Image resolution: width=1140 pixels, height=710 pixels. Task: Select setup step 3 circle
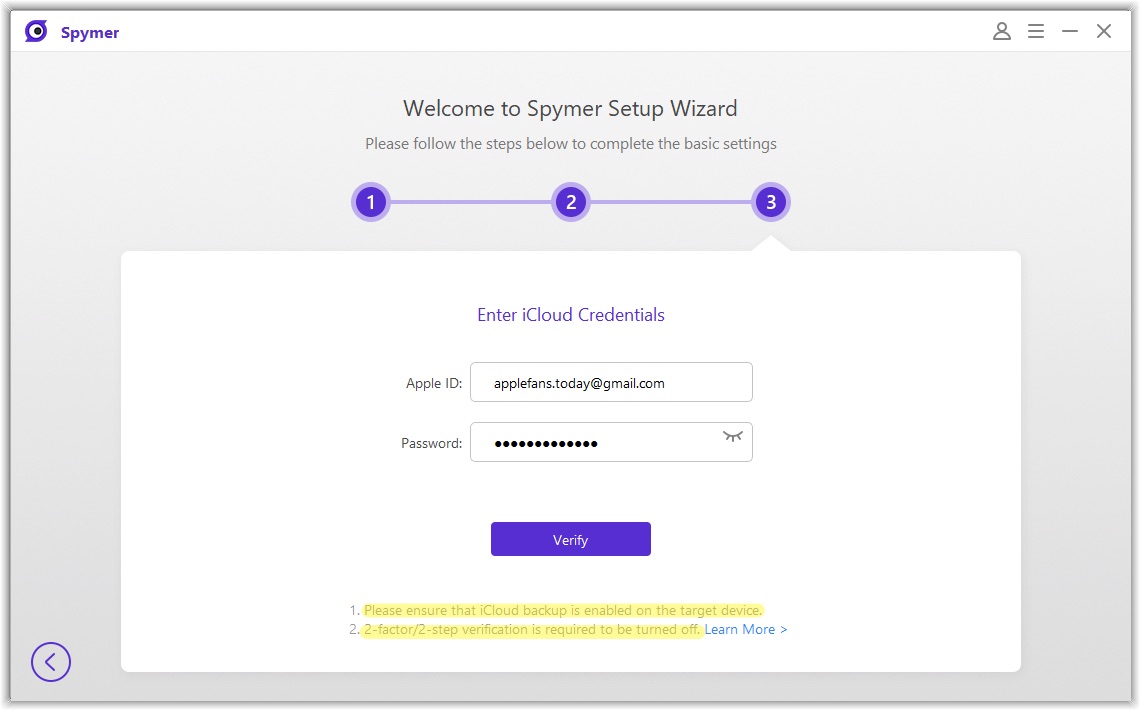click(771, 202)
